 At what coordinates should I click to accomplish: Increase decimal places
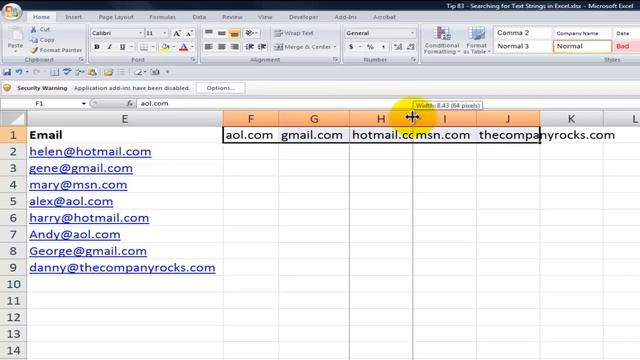point(398,47)
